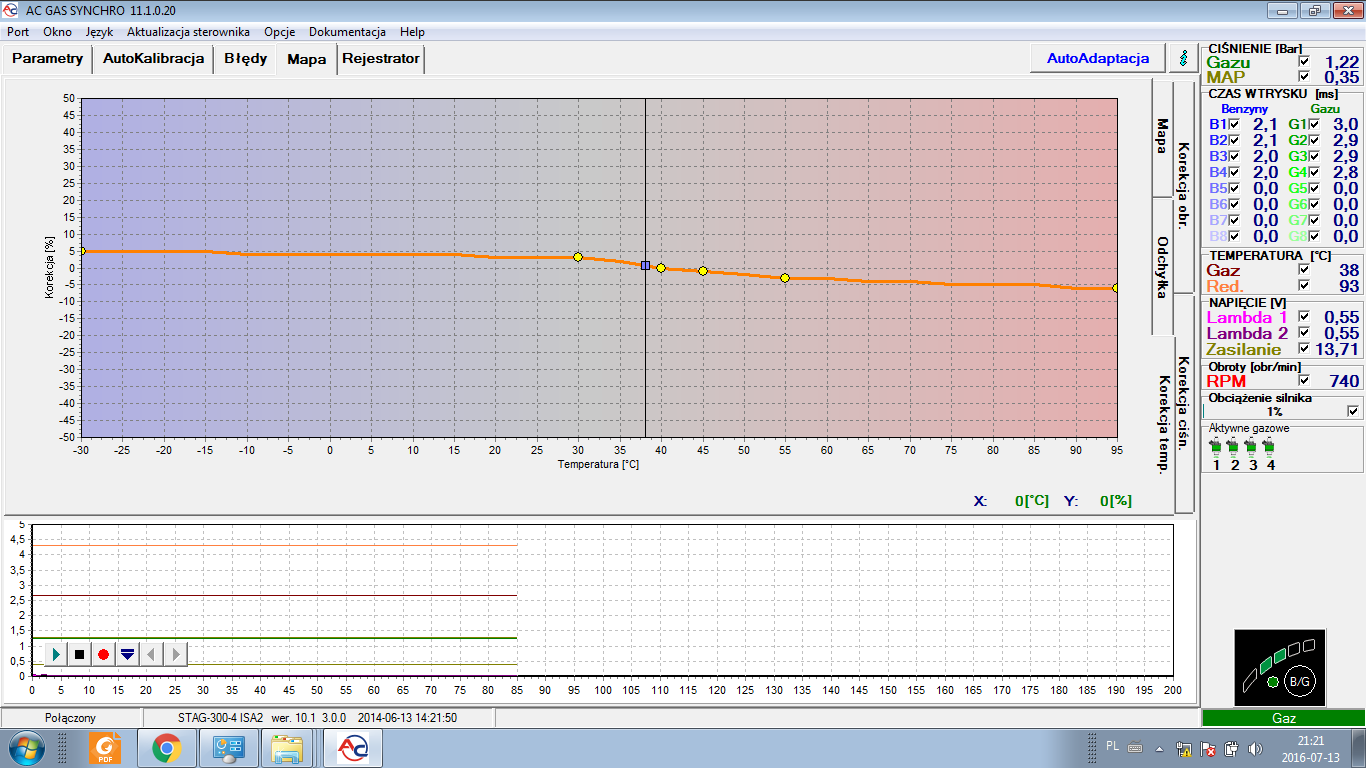Select the vertical Odchyłka side tab
The width and height of the screenshot is (1366, 768).
pos(1161,267)
